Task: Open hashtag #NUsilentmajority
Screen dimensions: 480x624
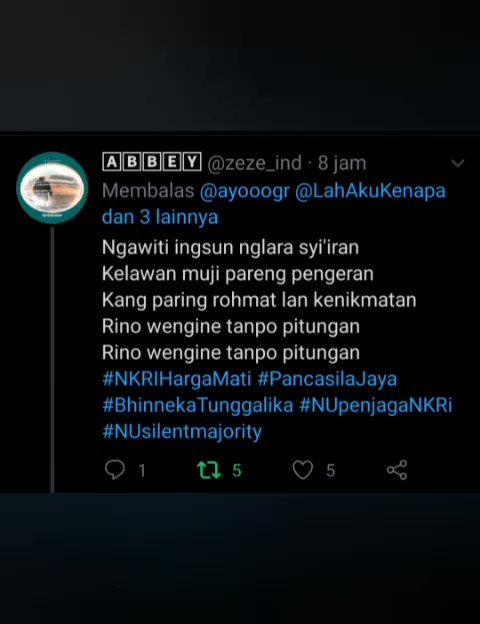Action: 182,432
